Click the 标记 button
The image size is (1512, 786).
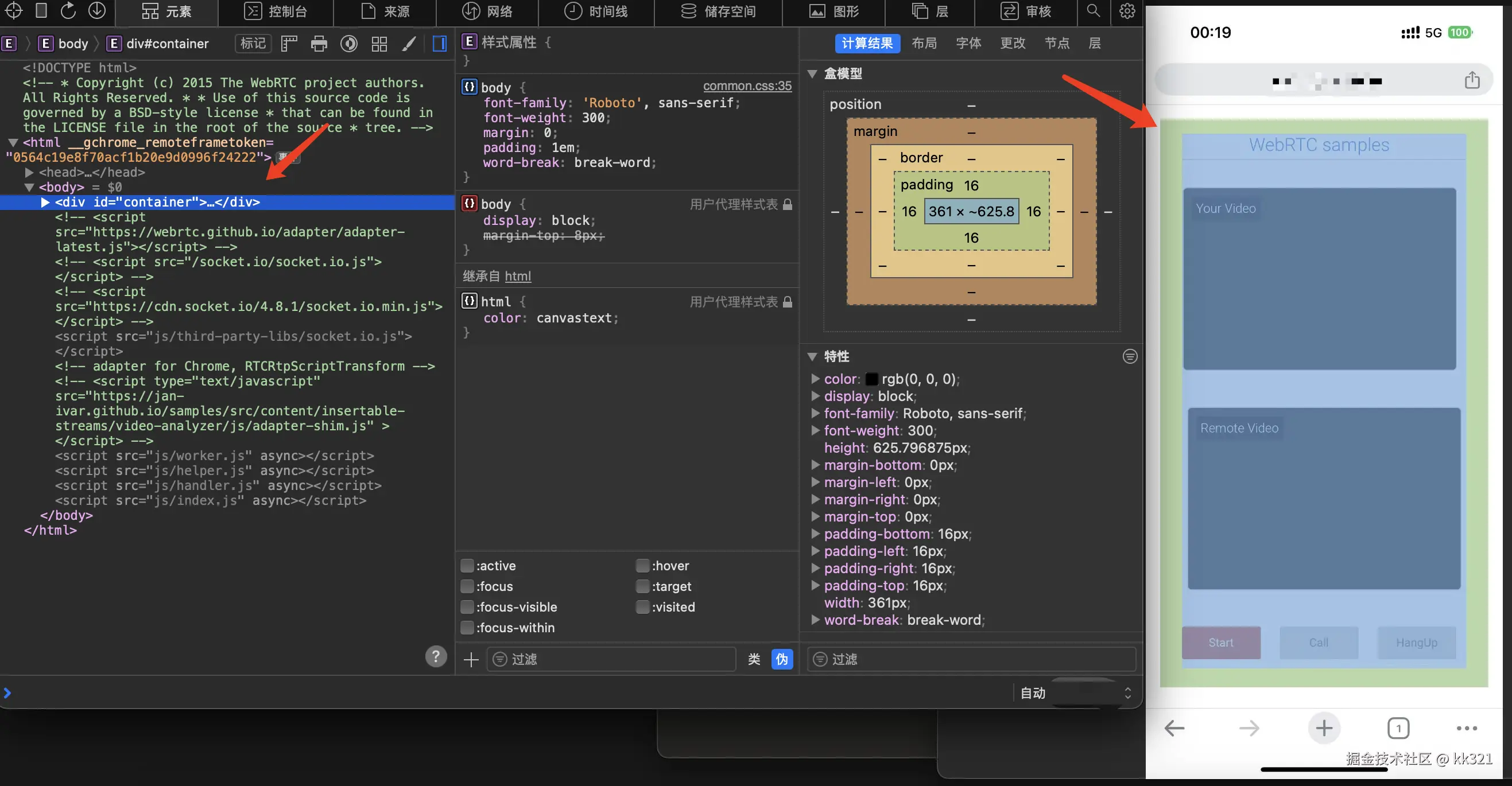click(253, 44)
